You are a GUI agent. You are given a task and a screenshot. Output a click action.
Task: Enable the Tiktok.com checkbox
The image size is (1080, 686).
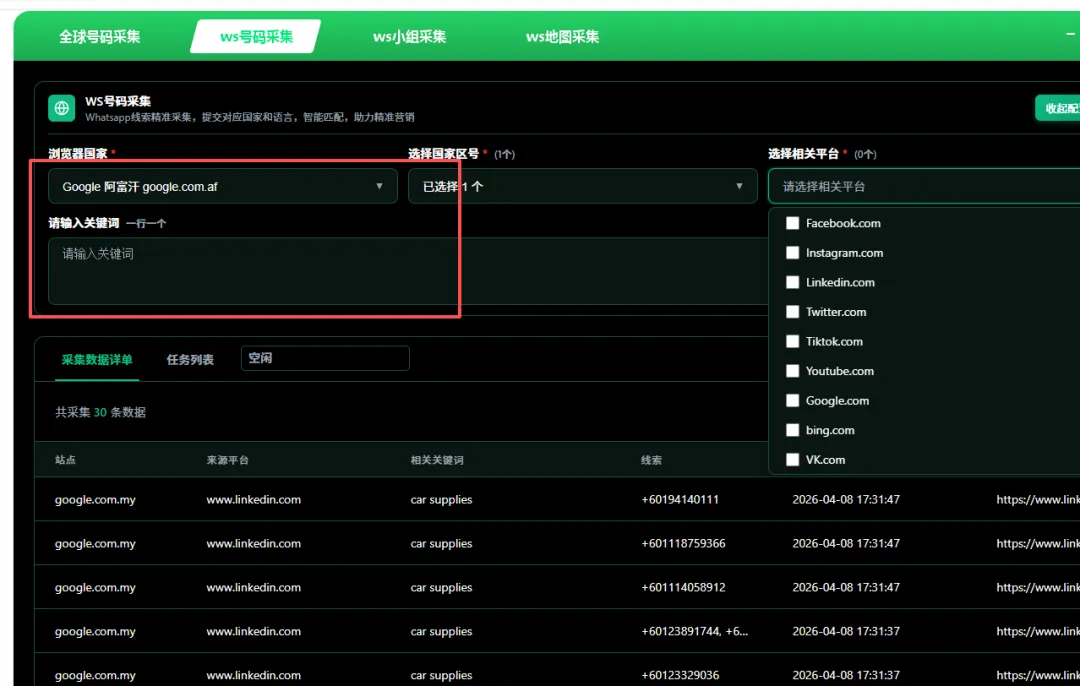click(x=793, y=341)
